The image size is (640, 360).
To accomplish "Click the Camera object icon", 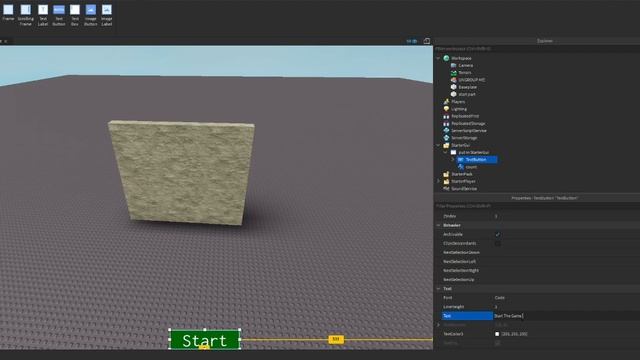I will [x=453, y=65].
